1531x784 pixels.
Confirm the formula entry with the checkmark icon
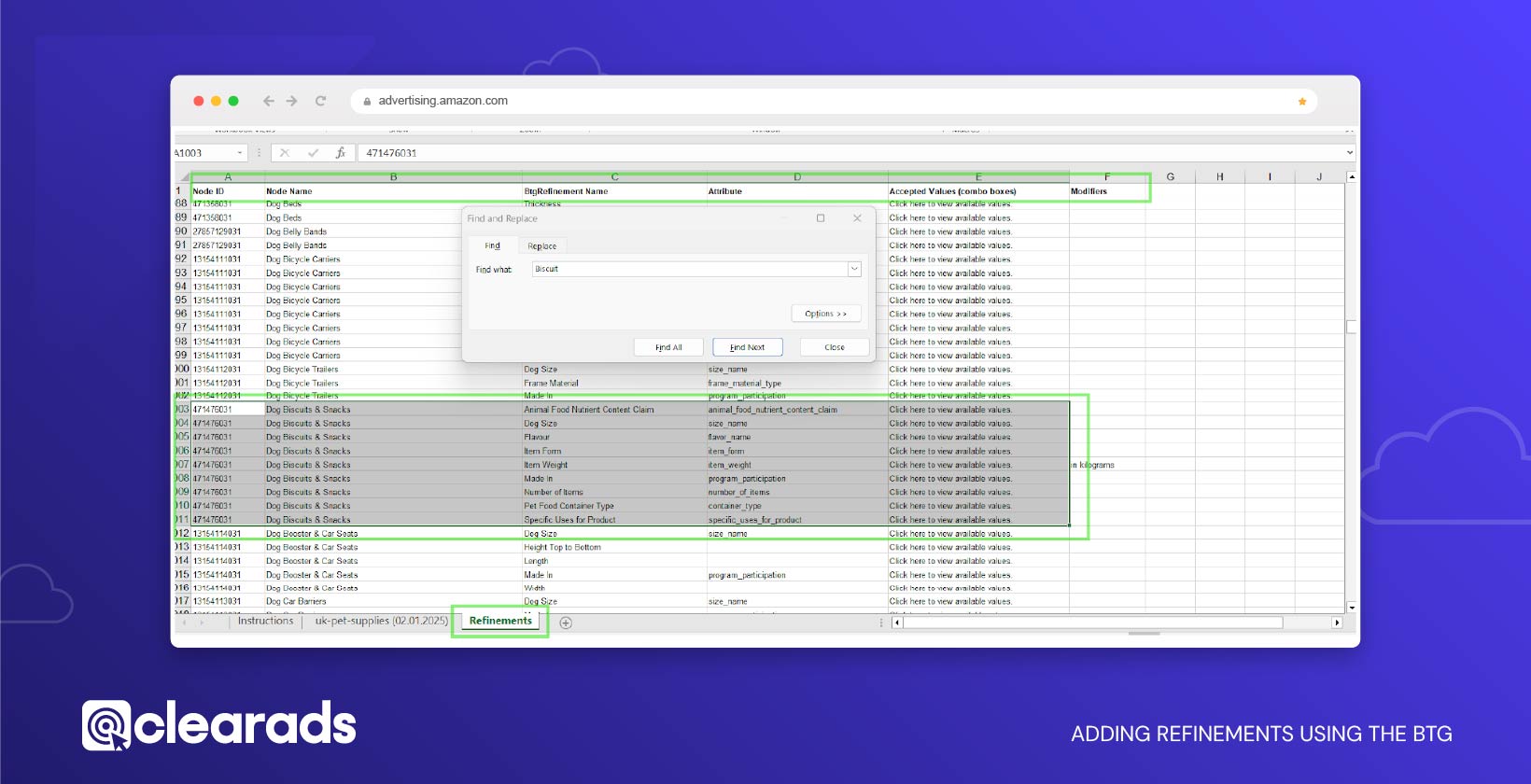point(313,153)
